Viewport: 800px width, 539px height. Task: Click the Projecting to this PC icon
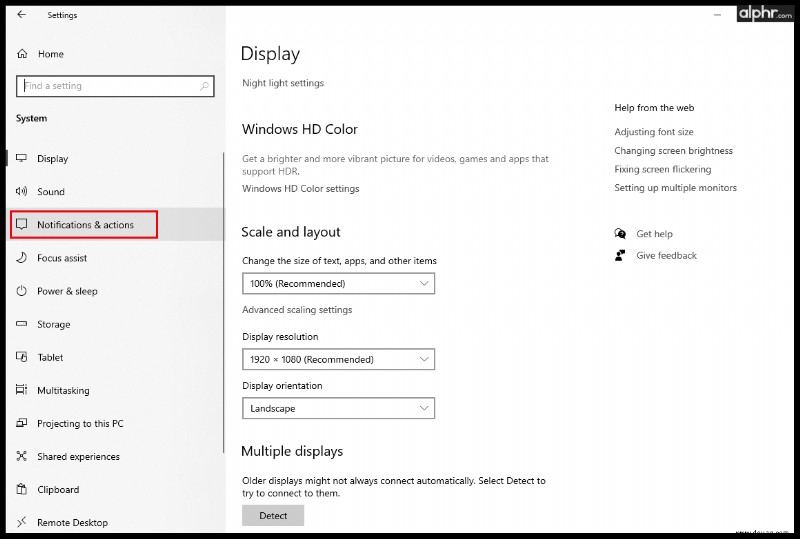tap(21, 423)
